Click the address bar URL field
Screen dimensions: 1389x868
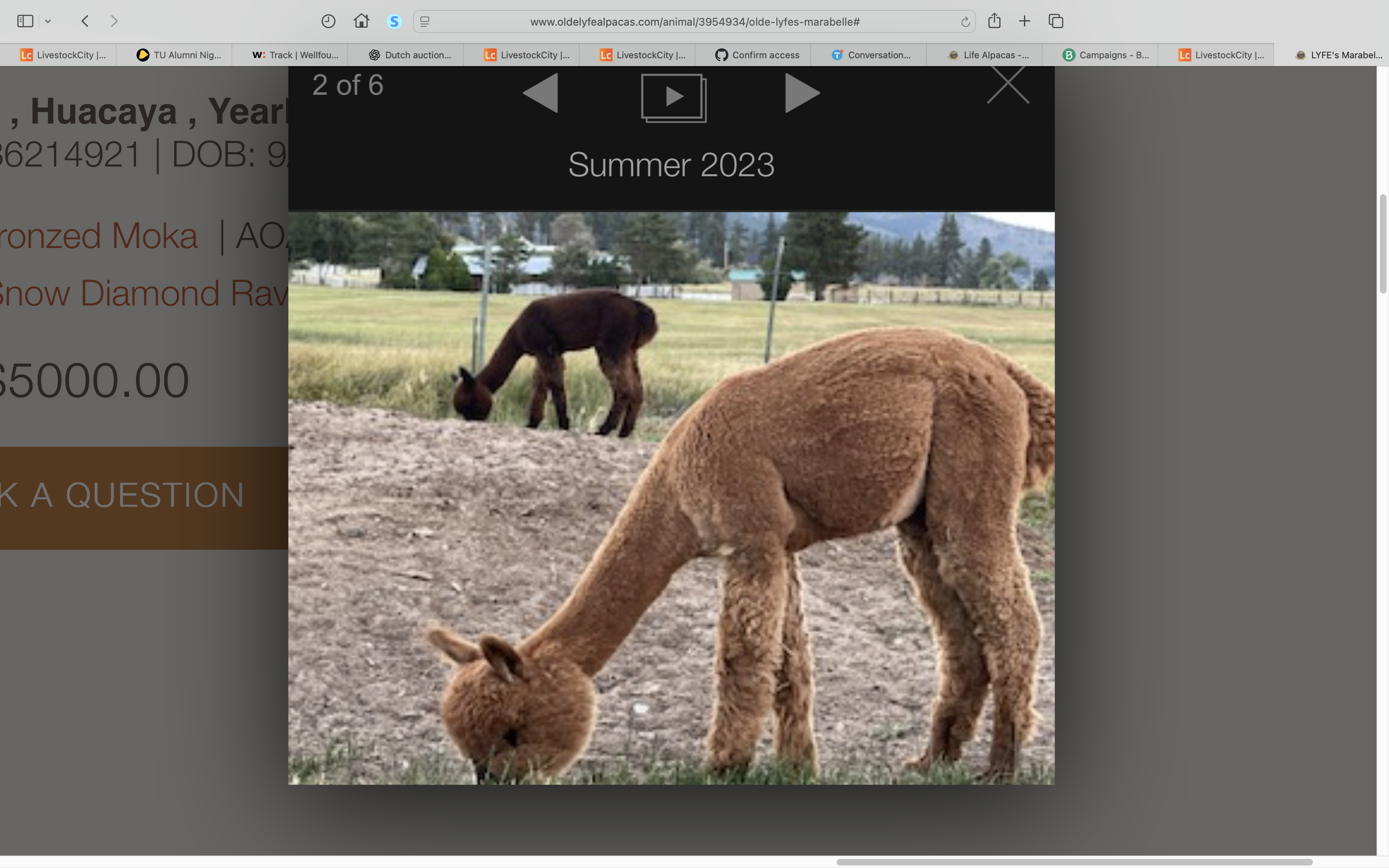point(694,22)
